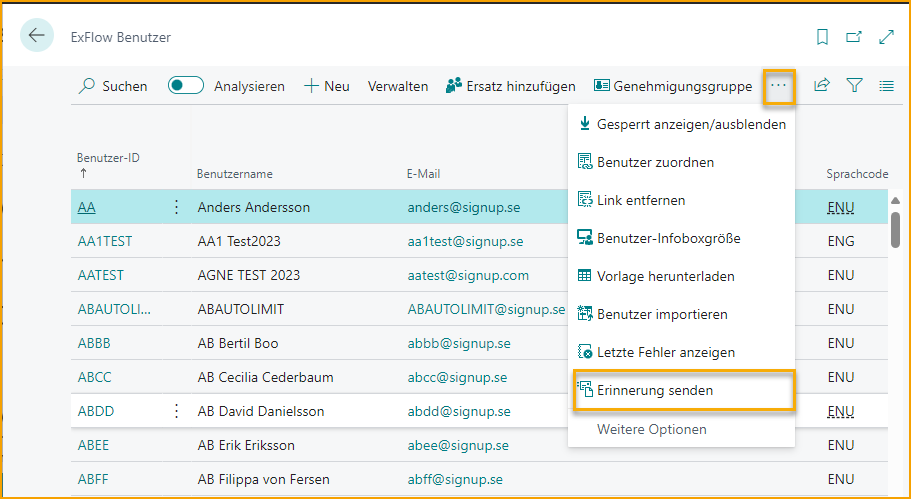This screenshot has width=911, height=499.
Task: Open the Verwalten menu
Action: coord(398,86)
